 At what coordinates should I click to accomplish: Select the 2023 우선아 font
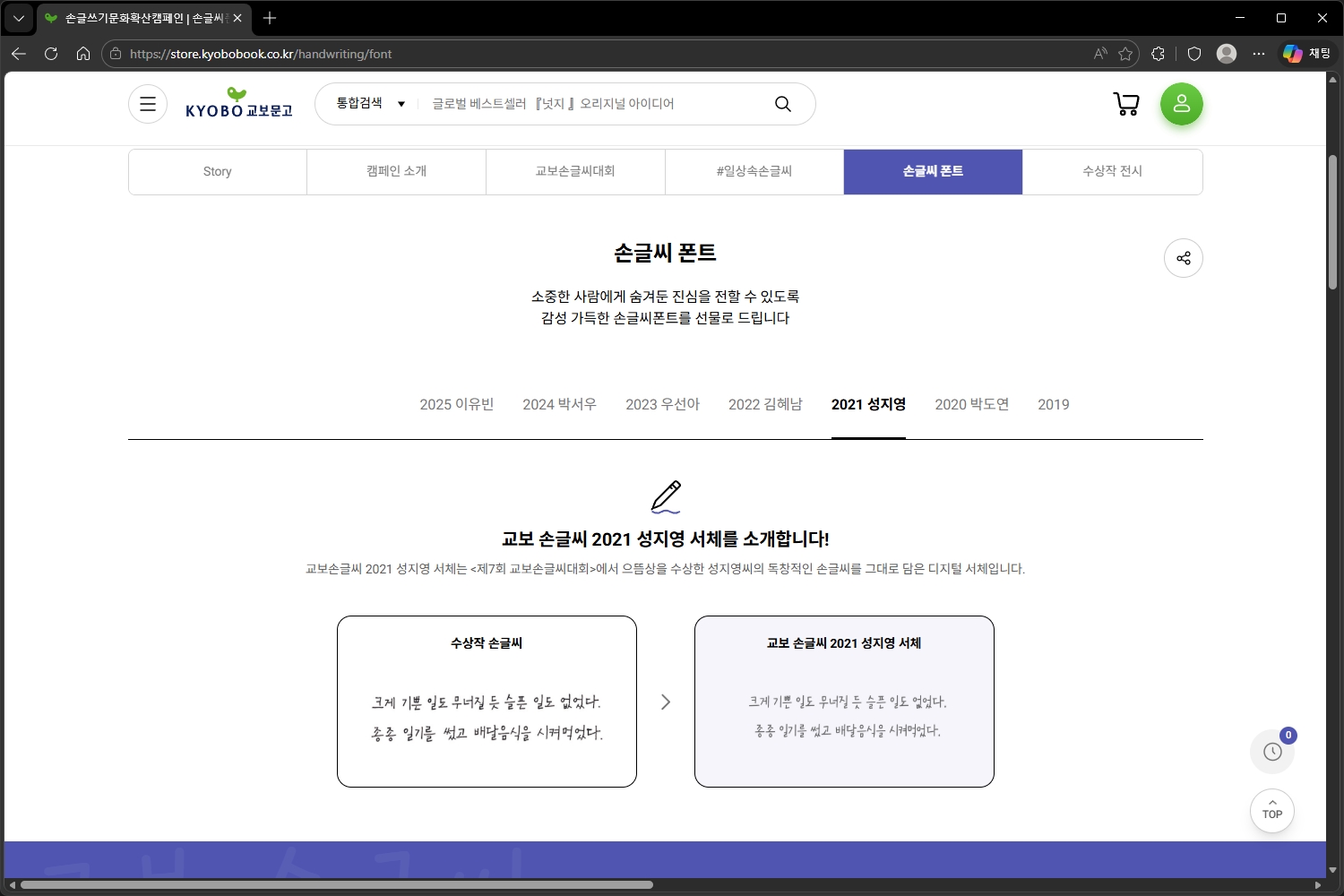(x=663, y=404)
